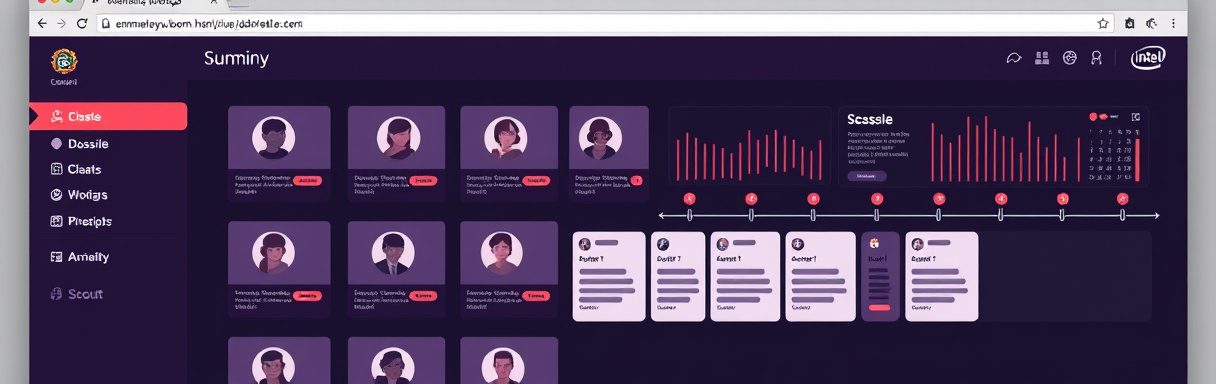
Task: Open the second profile card avatar, top row
Action: click(x=397, y=137)
